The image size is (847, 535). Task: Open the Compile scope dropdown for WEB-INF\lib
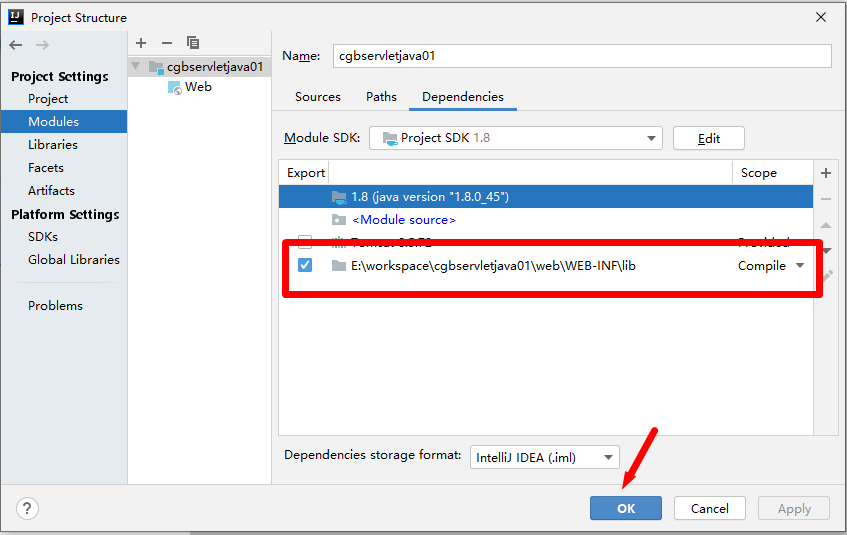point(800,265)
